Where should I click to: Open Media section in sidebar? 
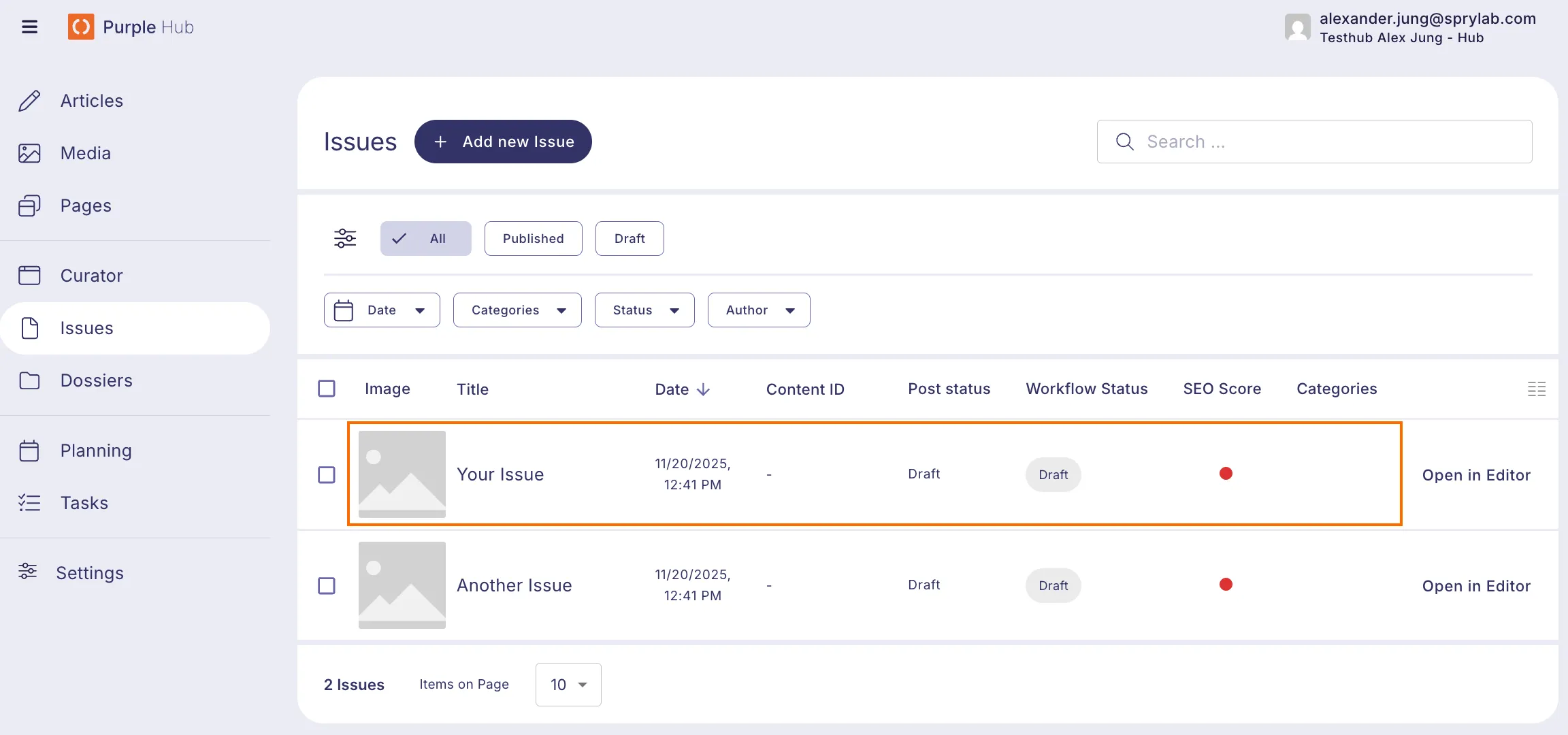[x=86, y=153]
